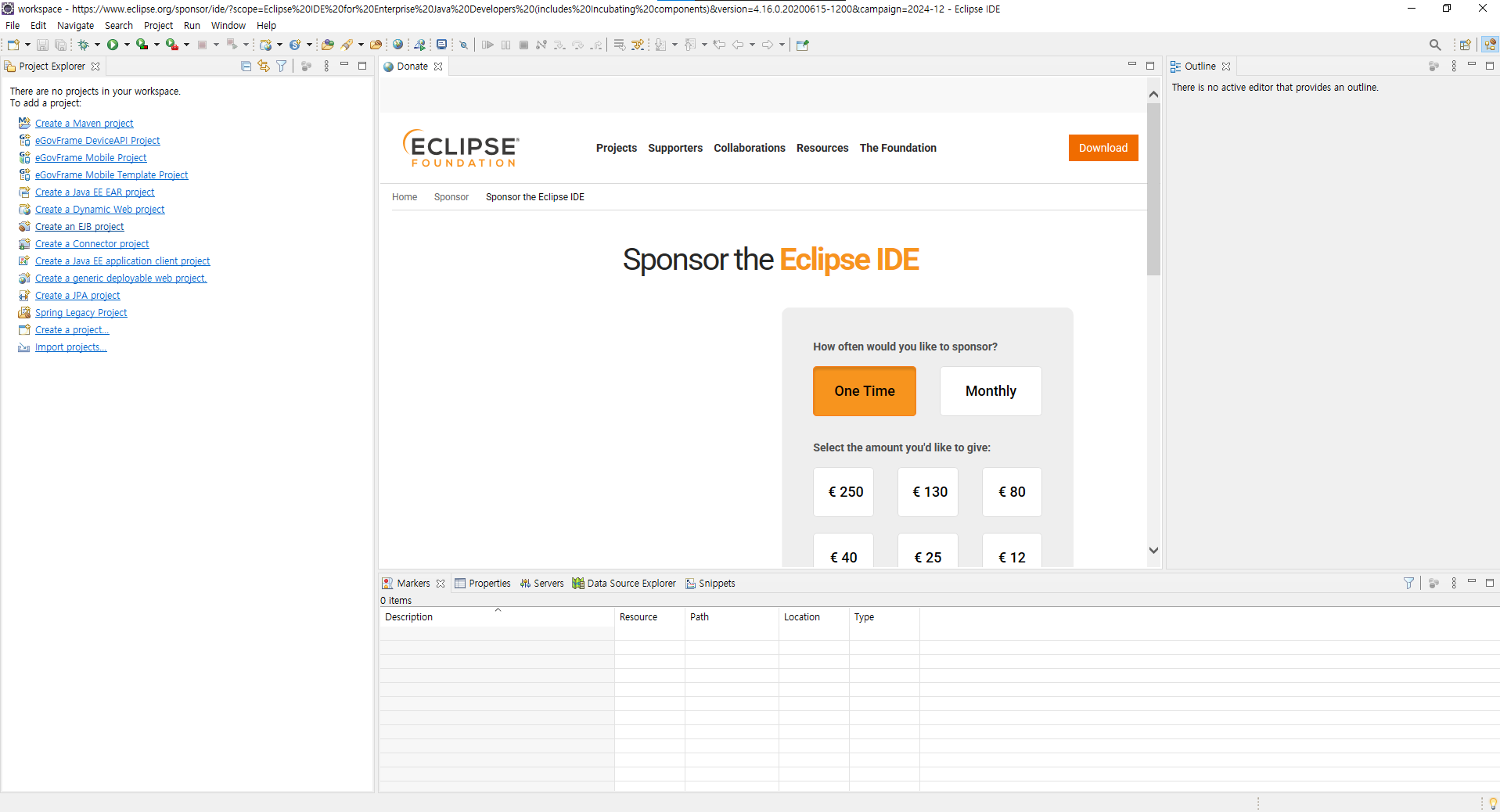Viewport: 1500px width, 812px height.
Task: Click the Open Terminal monitor icon
Action: [x=442, y=45]
